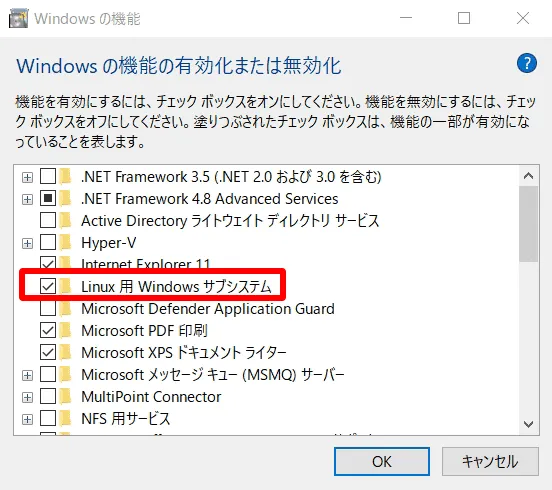The height and width of the screenshot is (490, 552).
Task: Select .NET Framework 4.8 Advanced Services label
Action: coord(209,199)
